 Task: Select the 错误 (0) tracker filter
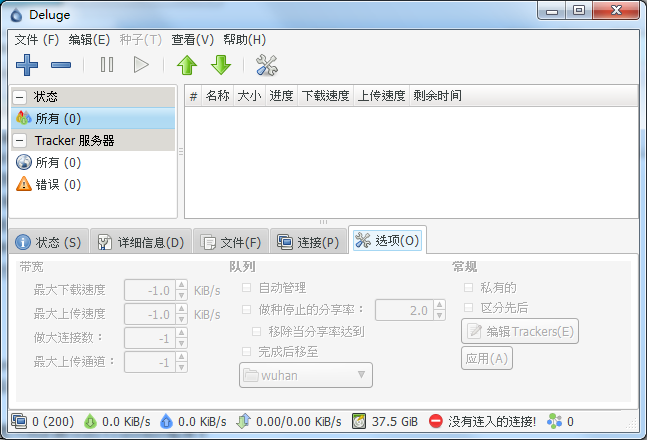(93, 184)
